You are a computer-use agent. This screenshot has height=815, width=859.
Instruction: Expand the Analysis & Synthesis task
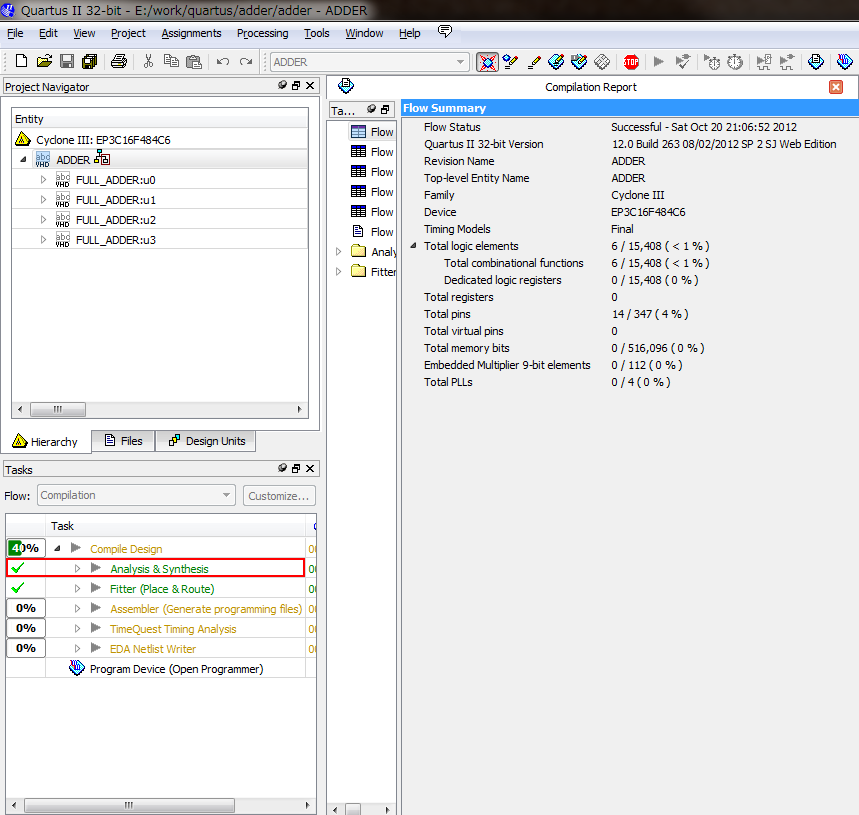coord(77,569)
